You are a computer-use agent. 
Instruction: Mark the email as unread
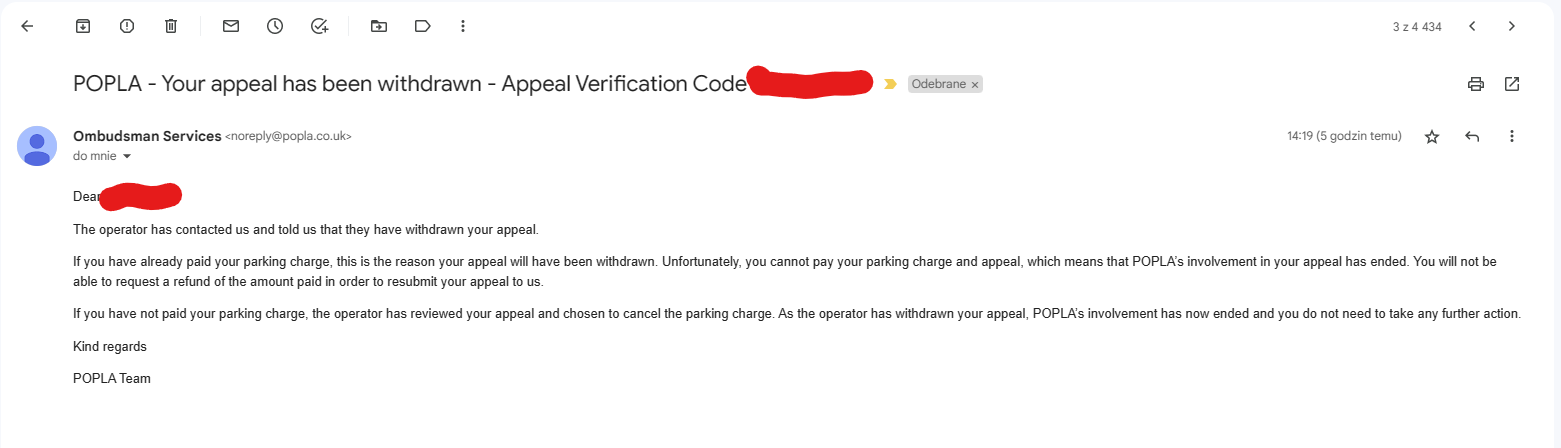231,27
